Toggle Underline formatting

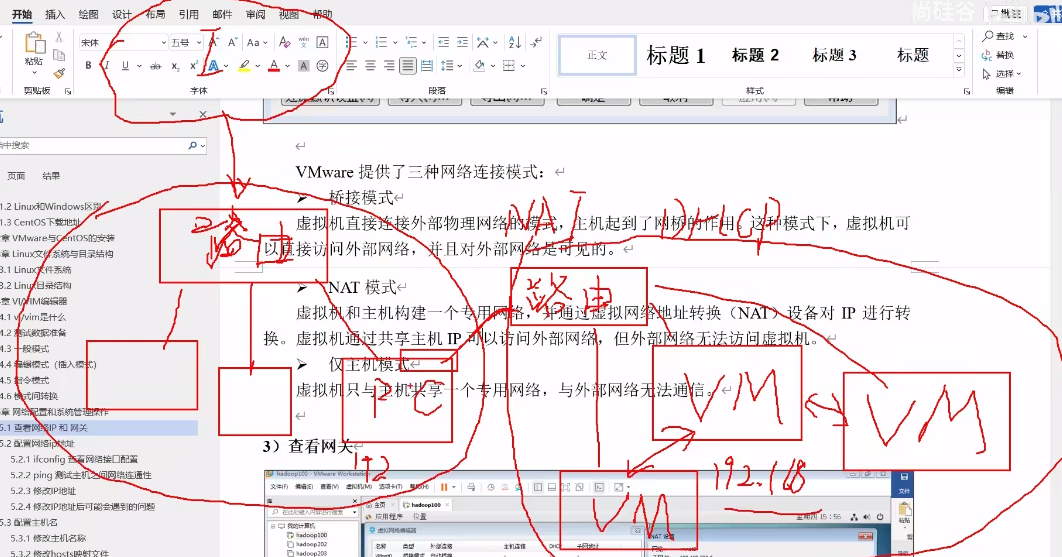coord(125,66)
